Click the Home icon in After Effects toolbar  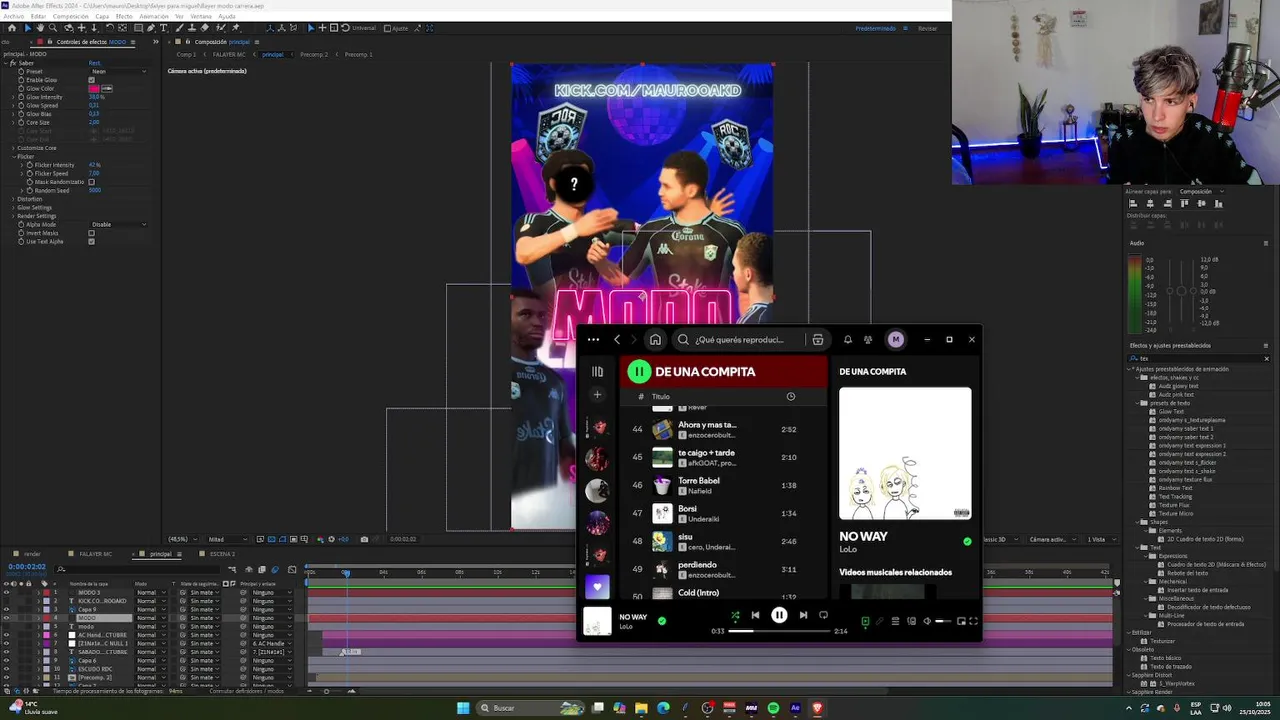point(12,28)
